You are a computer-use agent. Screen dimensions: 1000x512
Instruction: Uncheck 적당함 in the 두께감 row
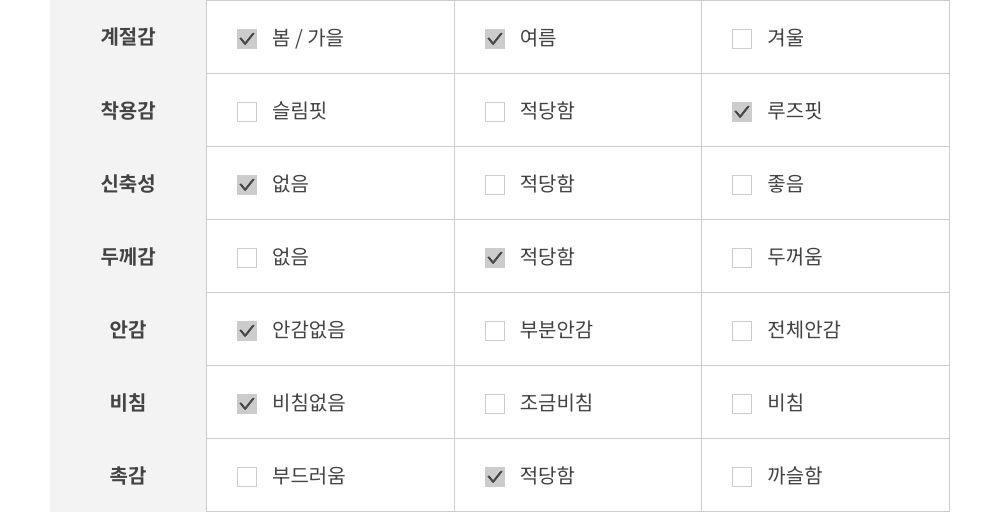tap(495, 258)
